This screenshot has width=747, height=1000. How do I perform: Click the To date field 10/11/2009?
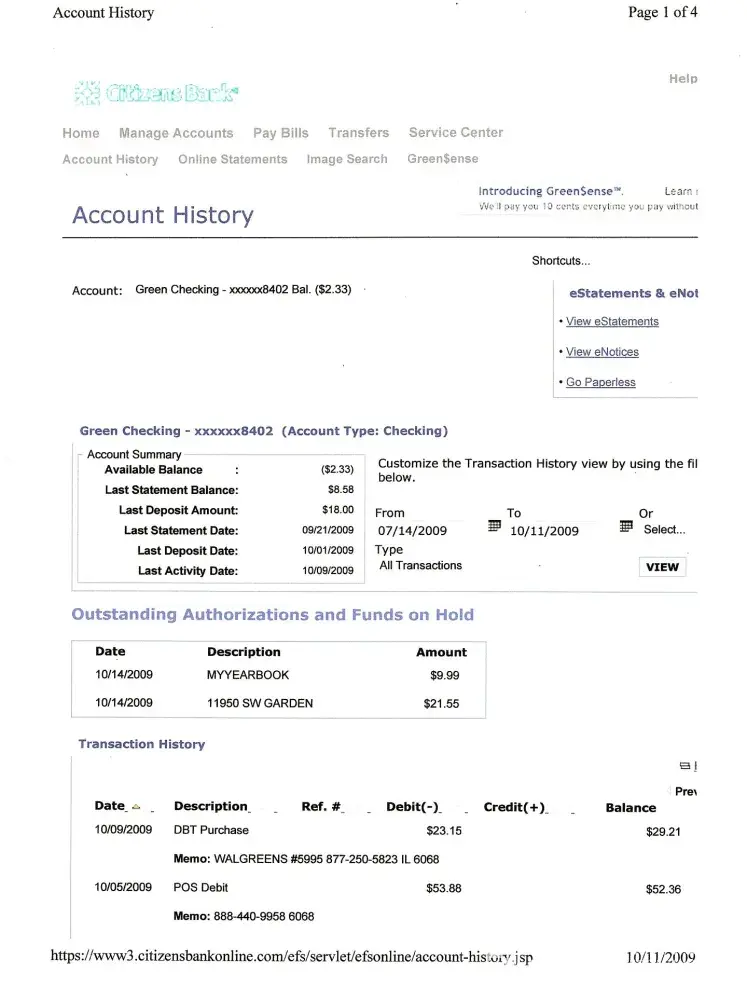(544, 531)
